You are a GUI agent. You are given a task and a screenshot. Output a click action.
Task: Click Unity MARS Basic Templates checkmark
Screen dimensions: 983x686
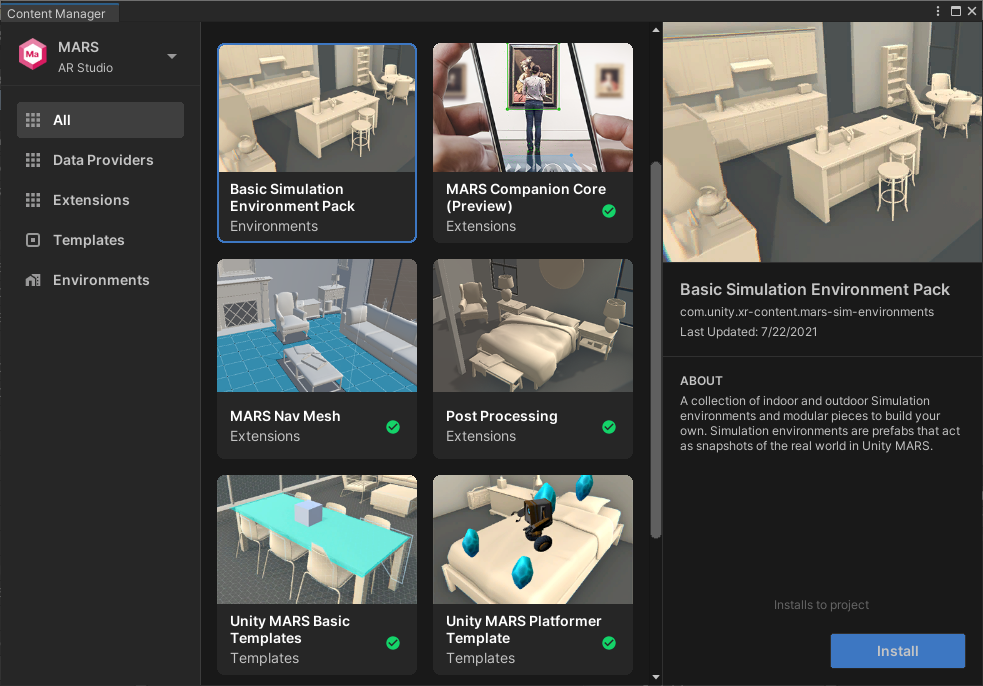[x=393, y=643]
